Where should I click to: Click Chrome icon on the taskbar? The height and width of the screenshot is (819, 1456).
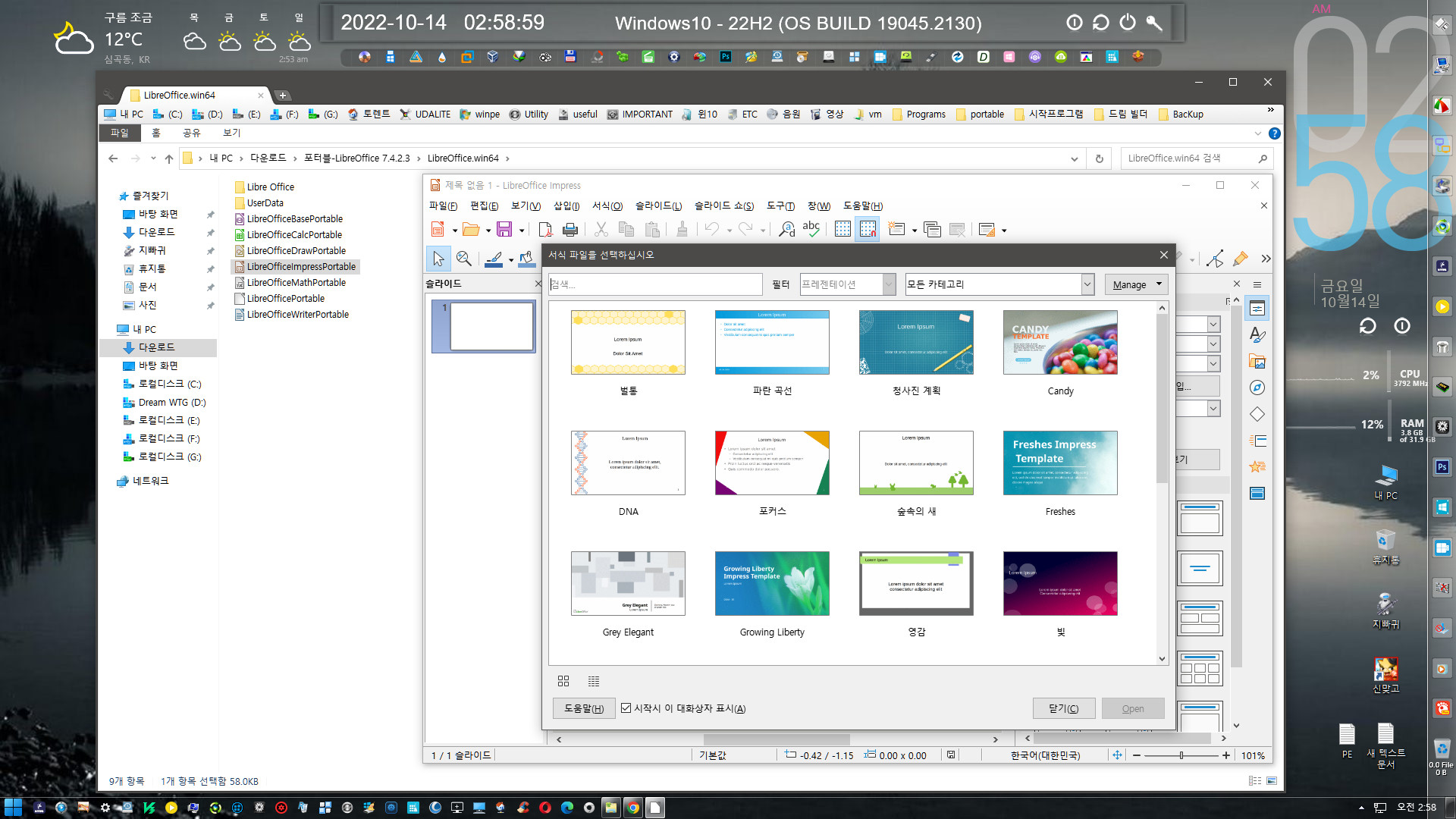[x=632, y=808]
